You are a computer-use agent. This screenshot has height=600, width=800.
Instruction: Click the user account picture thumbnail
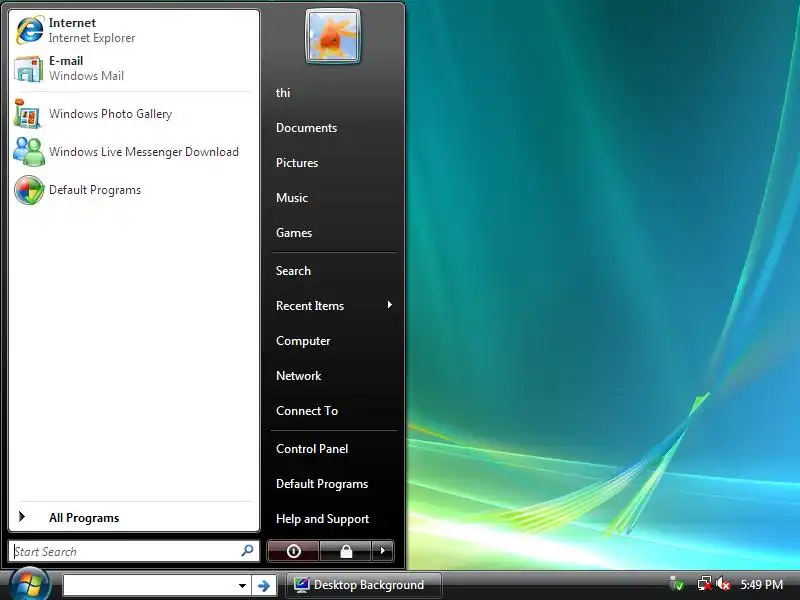point(333,37)
